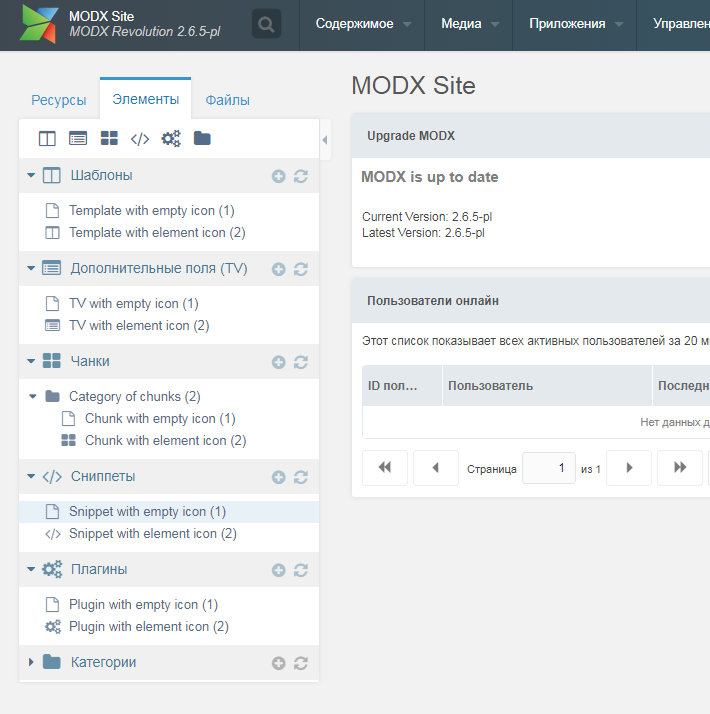Click the Category of chunks (2) label
This screenshot has width=710, height=714.
tap(134, 397)
